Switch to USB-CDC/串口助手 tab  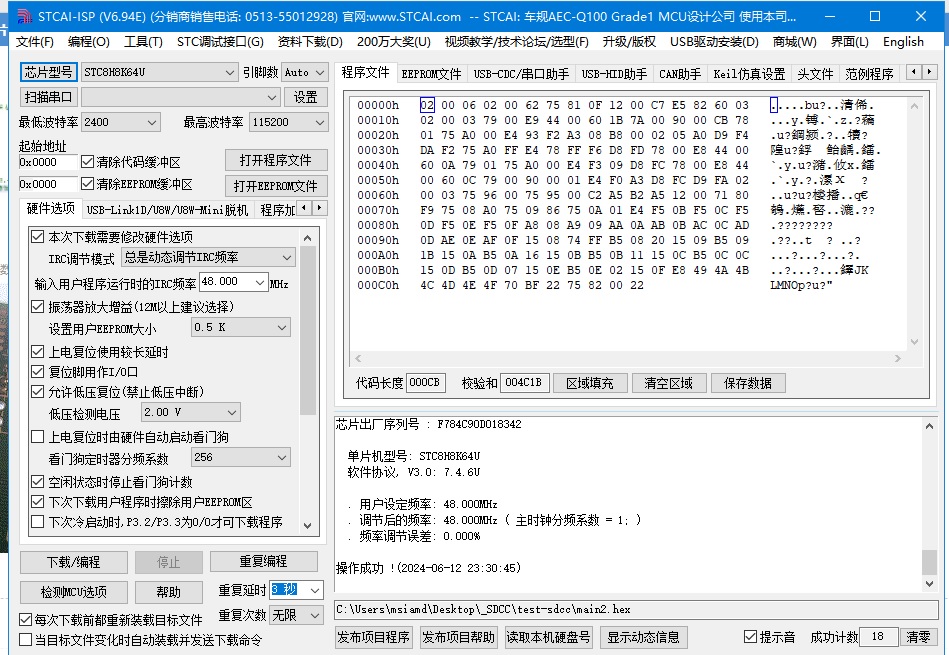click(x=521, y=74)
